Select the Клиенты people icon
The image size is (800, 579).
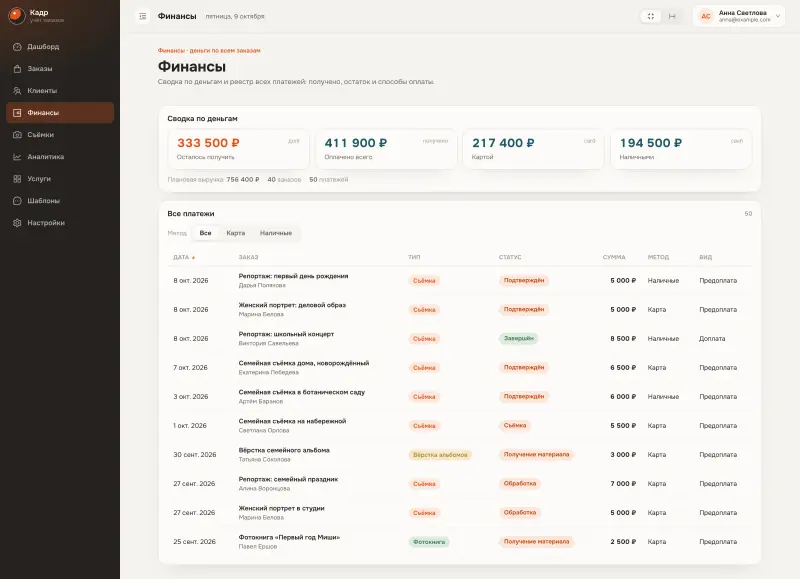pyautogui.click(x=17, y=91)
